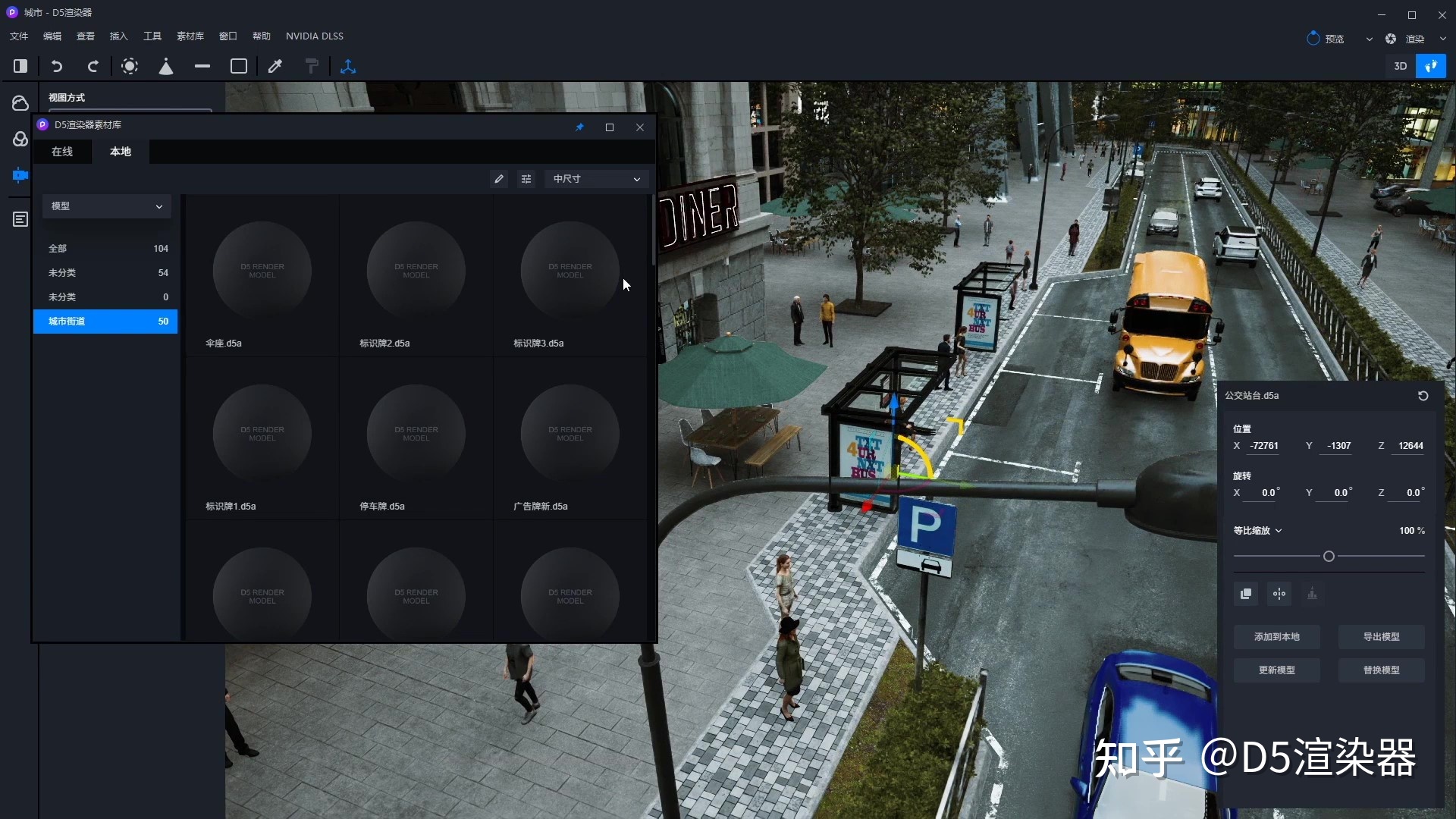The width and height of the screenshot is (1456, 819).
Task: Toggle the left sidebar panel visibility
Action: click(20, 67)
